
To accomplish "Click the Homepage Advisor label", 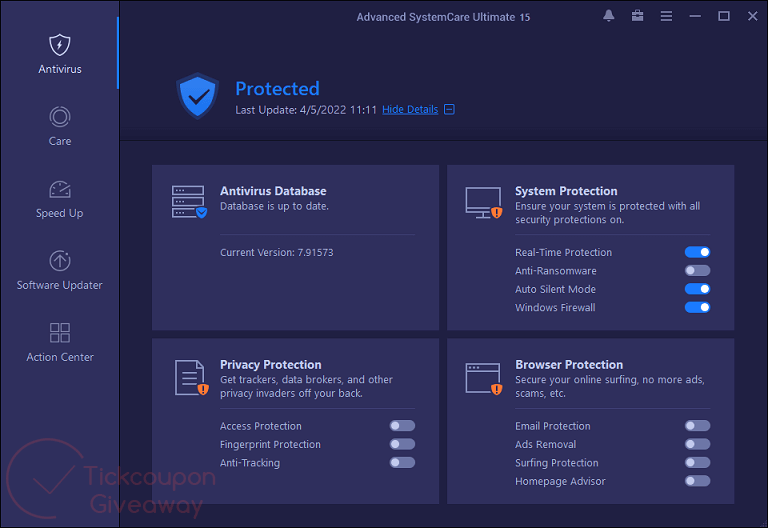I will tap(560, 481).
